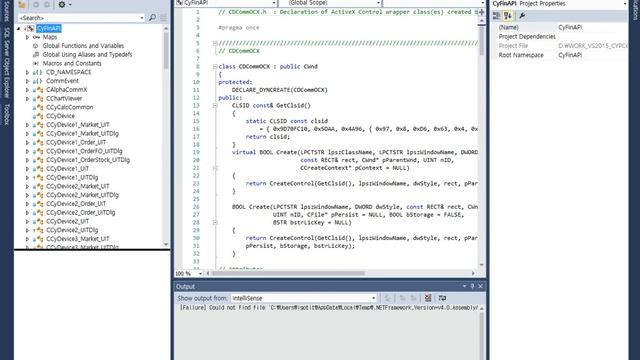640x360 pixels.
Task: Pin the Output window
Action: 472,287
